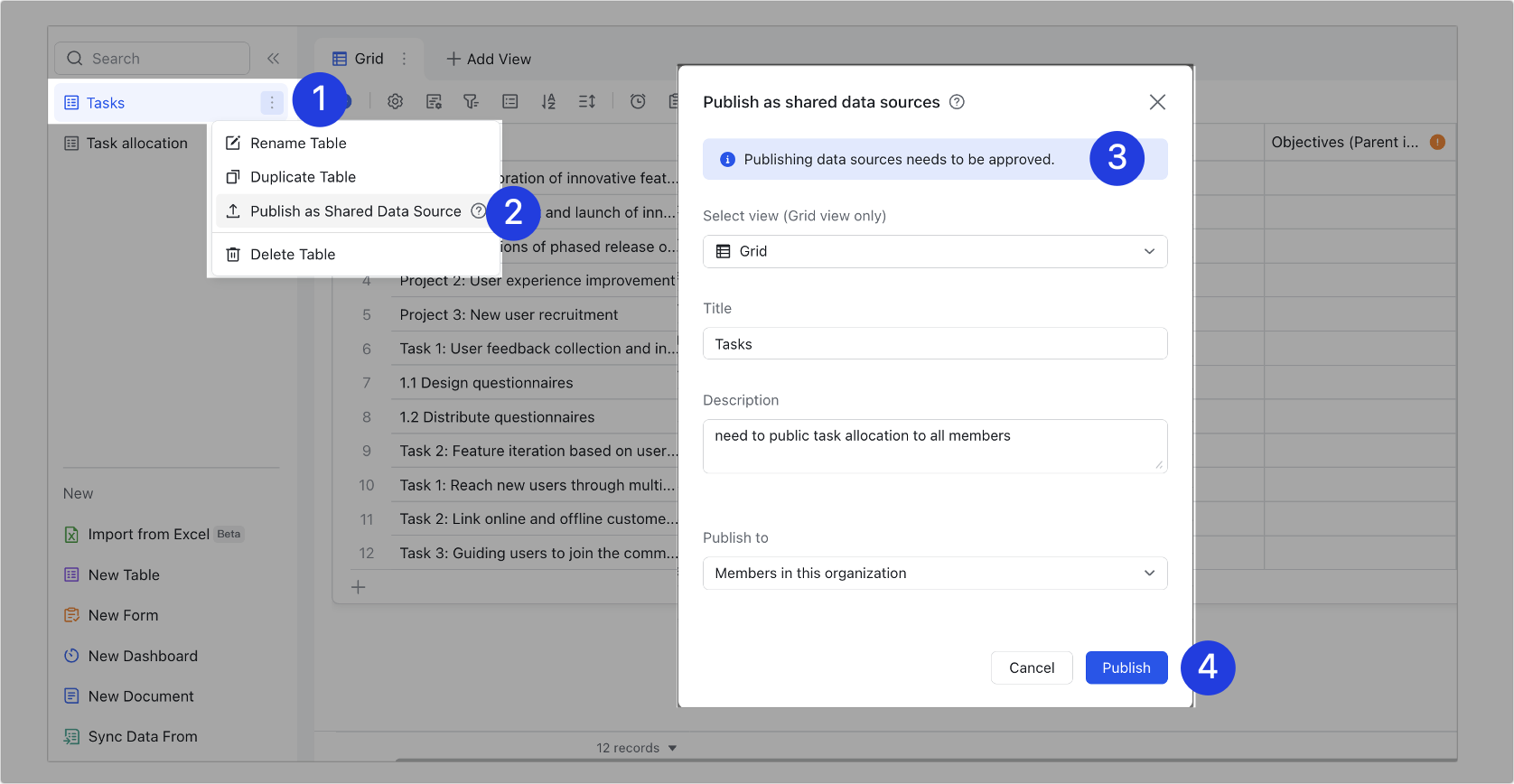This screenshot has height=784, width=1514.
Task: Expand the 12 records dropdown arrow
Action: click(x=672, y=748)
